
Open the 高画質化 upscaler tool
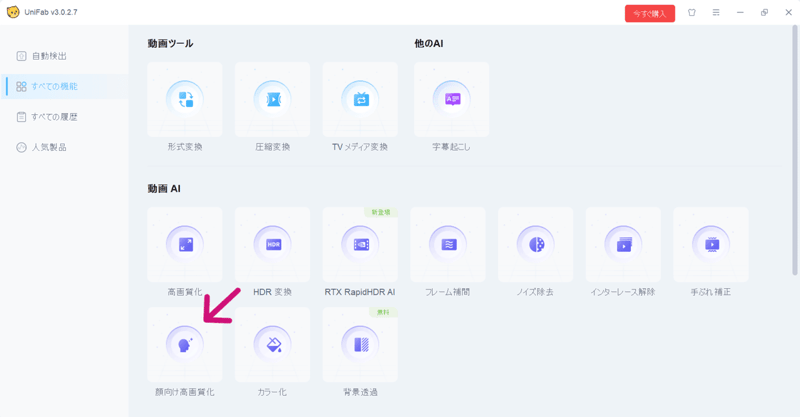coord(185,244)
